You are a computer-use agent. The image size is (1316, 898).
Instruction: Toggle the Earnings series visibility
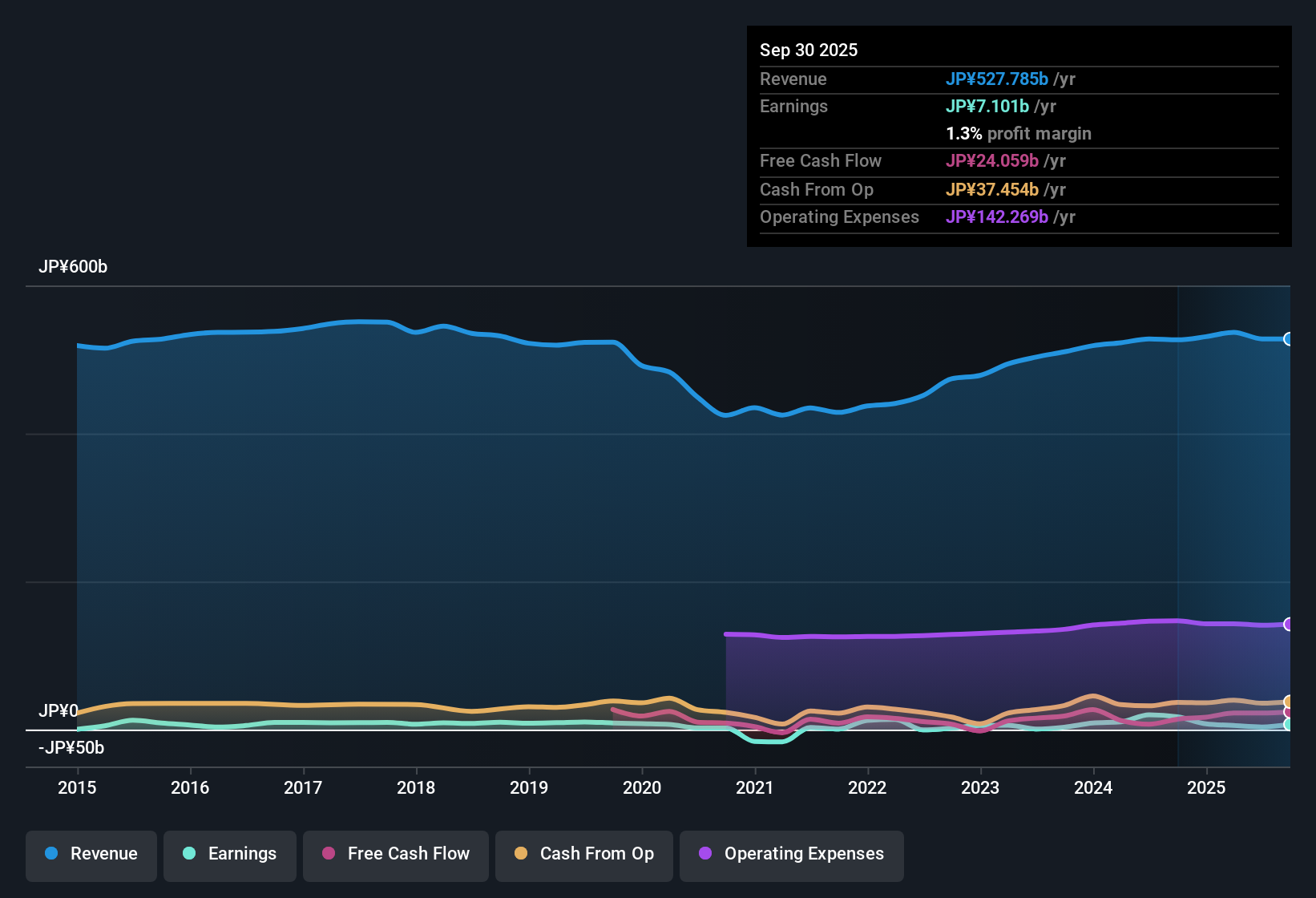(229, 854)
